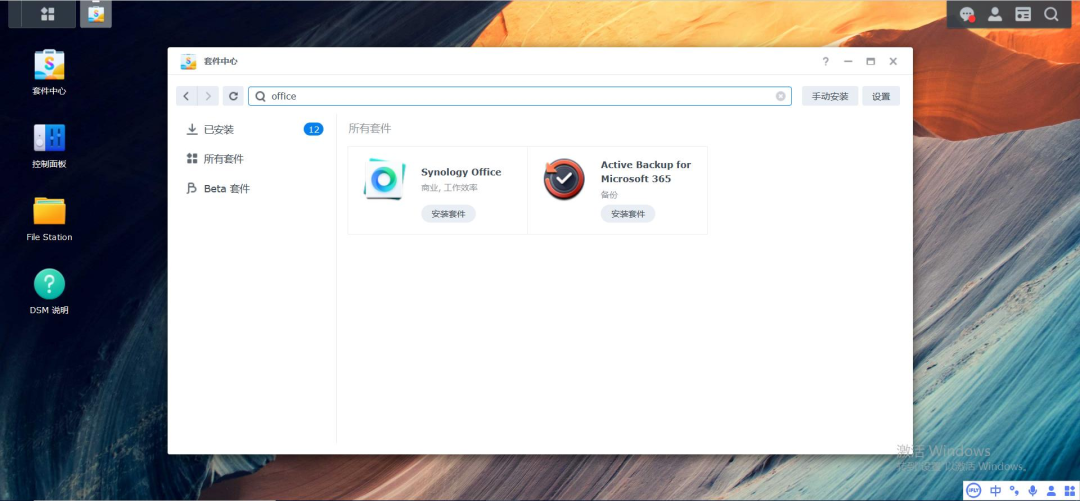Image resolution: width=1080 pixels, height=501 pixels.
Task: Clear the office search text
Action: pyautogui.click(x=781, y=96)
